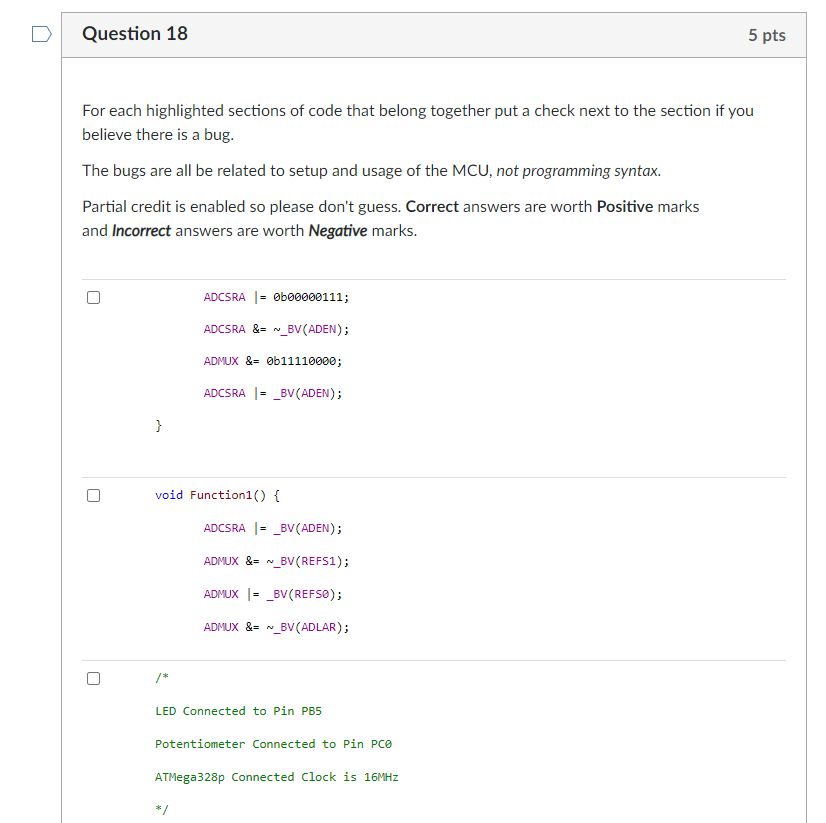Click the line ADCSRA |= _BV(ADEN);
The image size is (826, 823).
pos(271,392)
